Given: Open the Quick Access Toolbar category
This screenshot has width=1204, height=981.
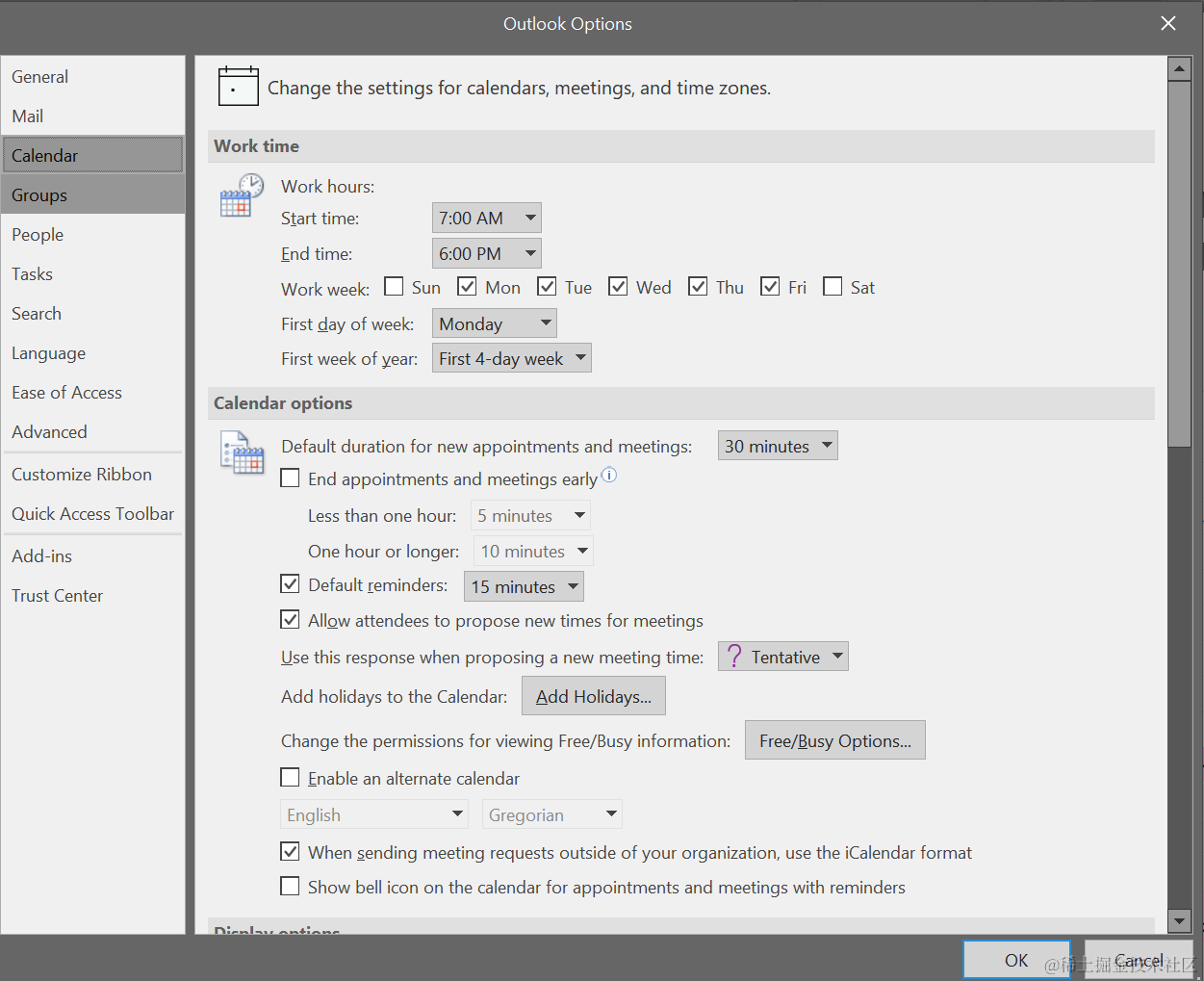Looking at the screenshot, I should [92, 513].
